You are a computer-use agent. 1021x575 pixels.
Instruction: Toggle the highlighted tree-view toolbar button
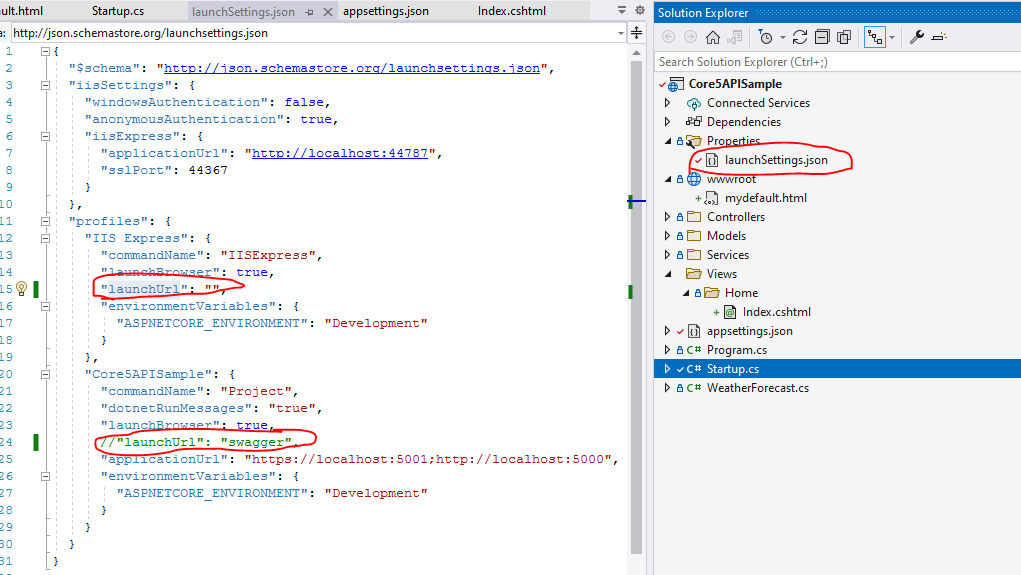874,37
